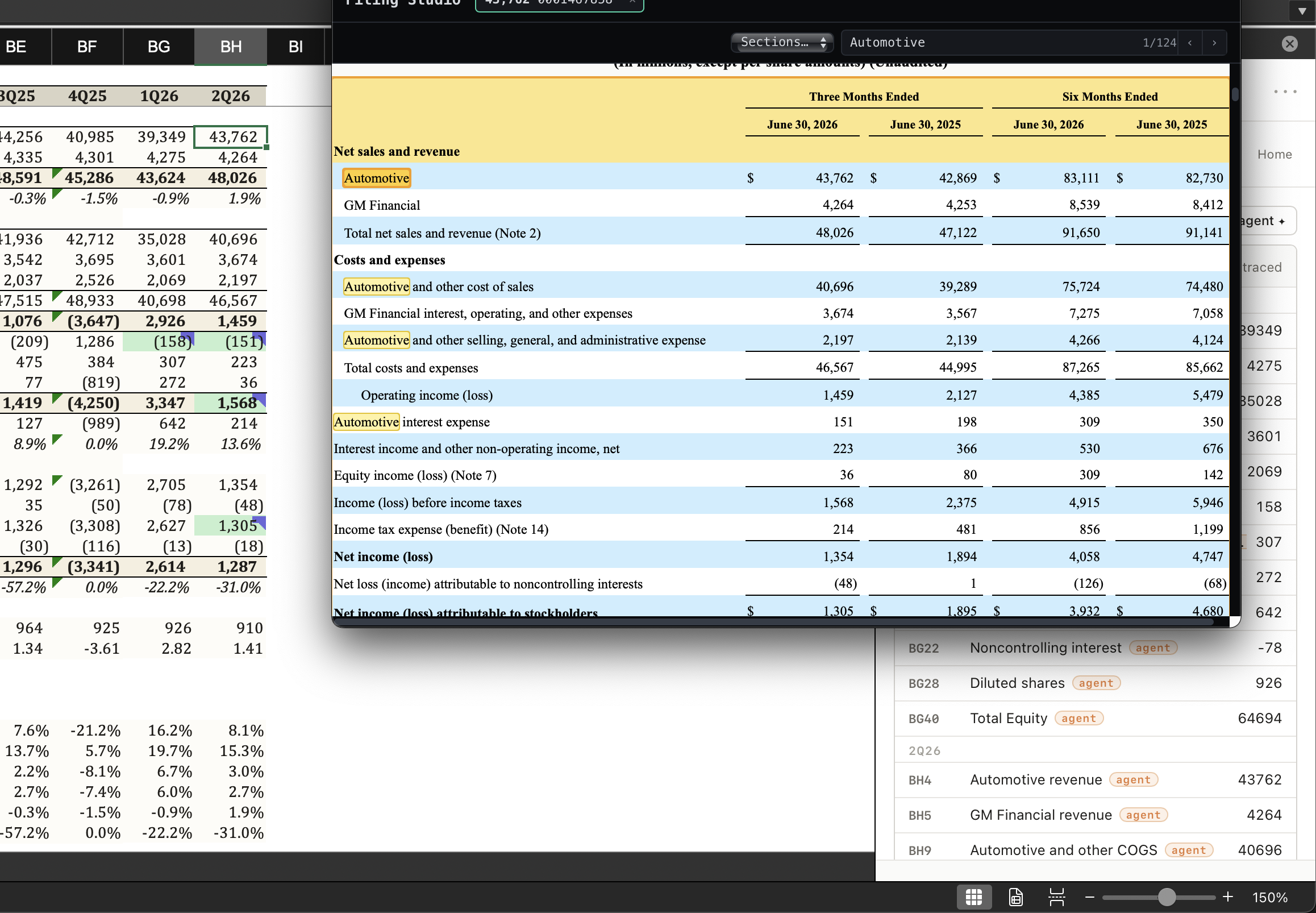Go to previous Automotive search match
Image resolution: width=1316 pixels, height=913 pixels.
(1190, 43)
